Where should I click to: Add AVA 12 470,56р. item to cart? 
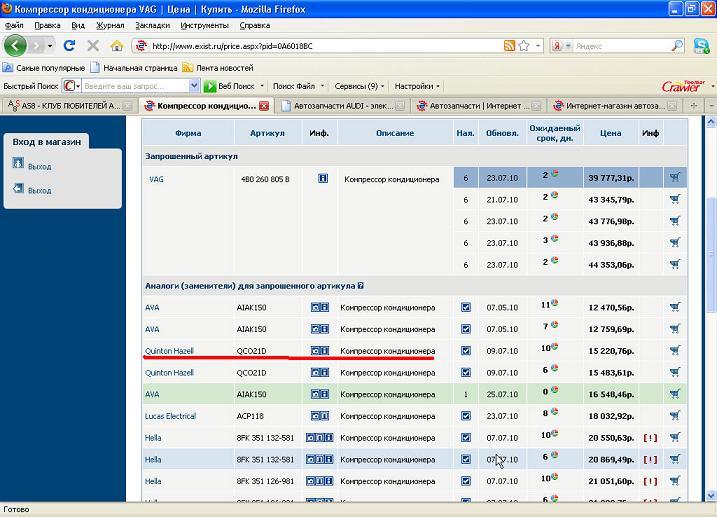coord(675,307)
